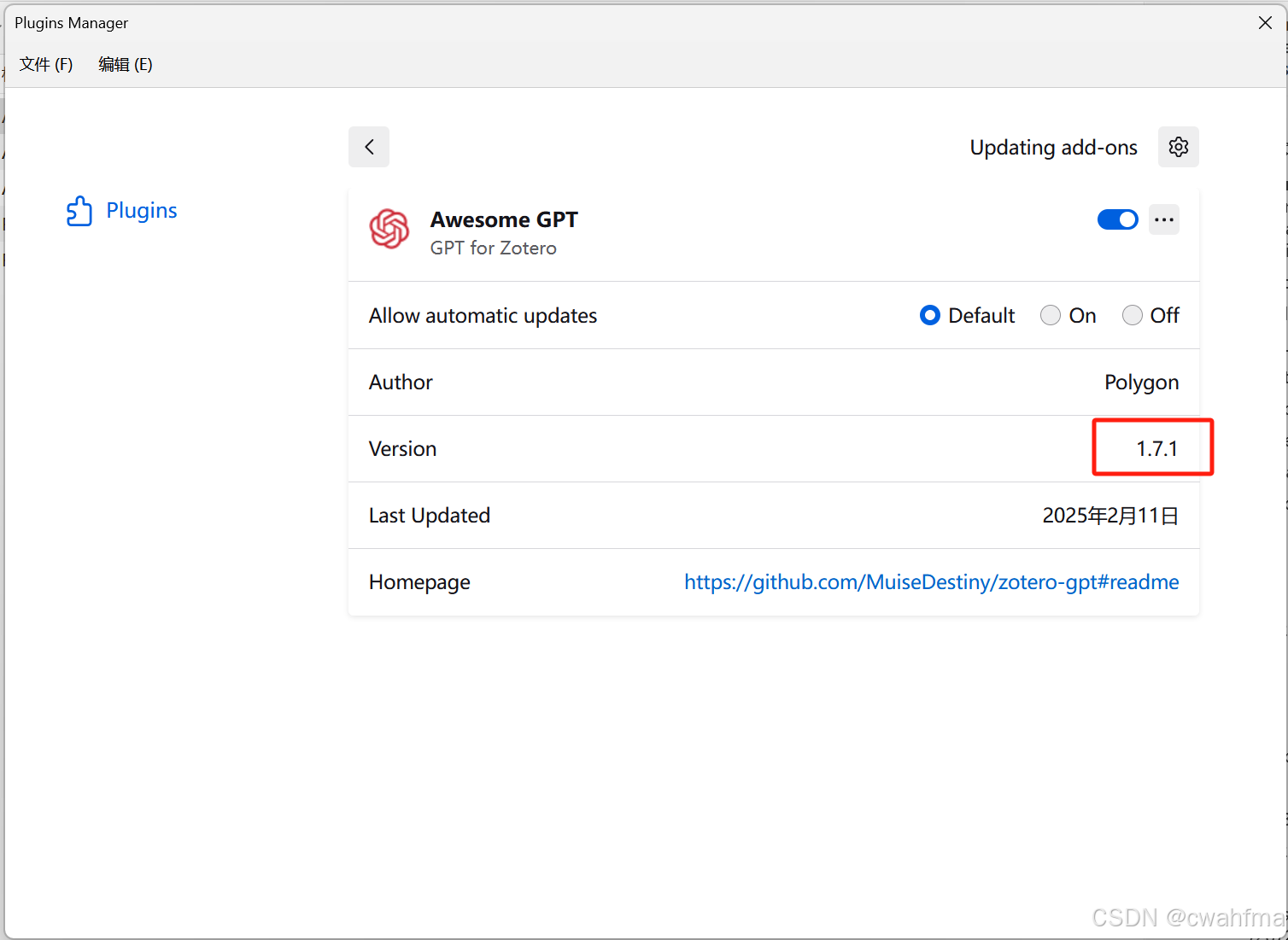Click the Plugins puzzle piece icon
1288x940 pixels.
point(79,211)
